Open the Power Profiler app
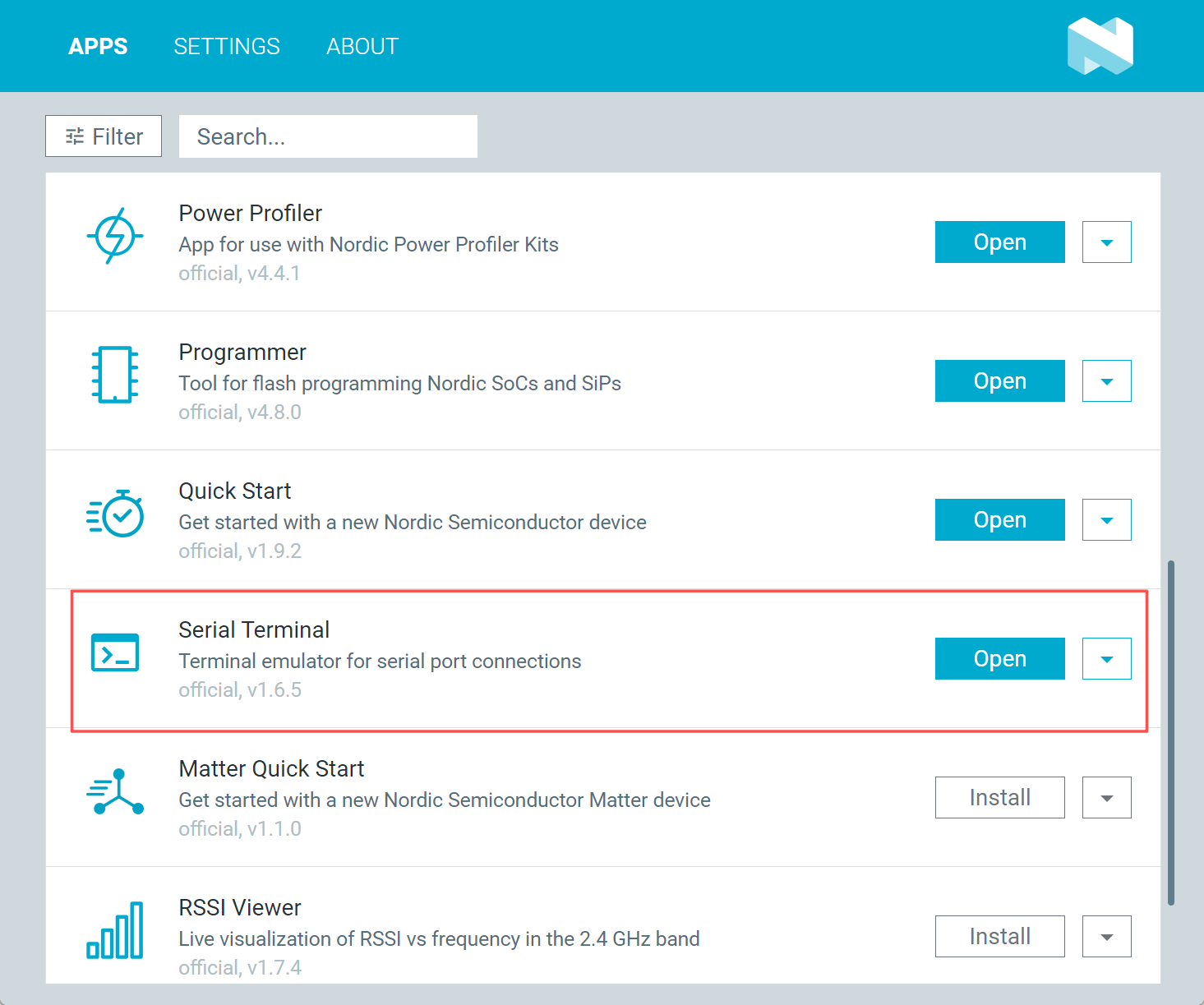Screen dimensions: 1204x1005 coord(1000,242)
